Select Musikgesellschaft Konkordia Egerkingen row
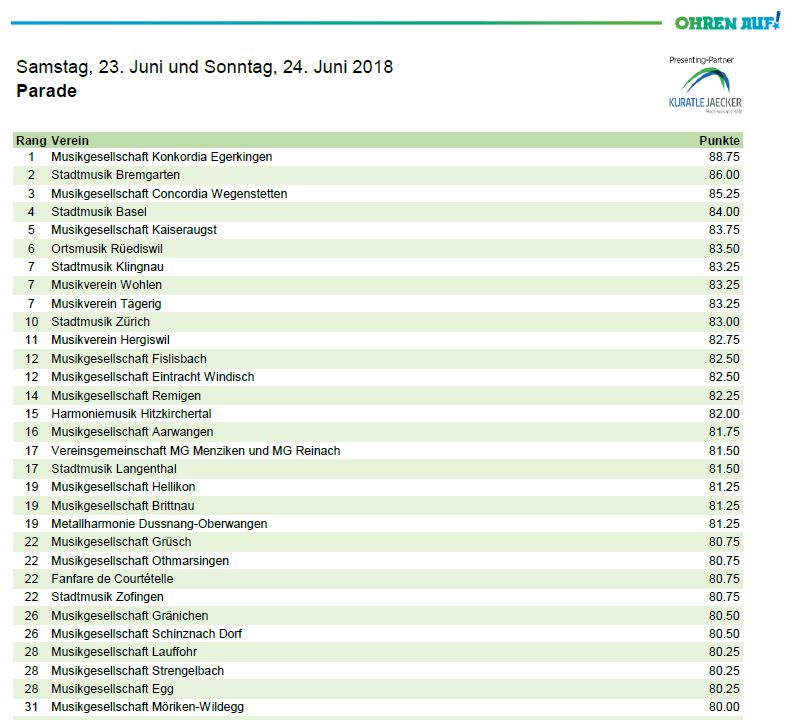This screenshot has height=720, width=795. pyautogui.click(x=161, y=157)
